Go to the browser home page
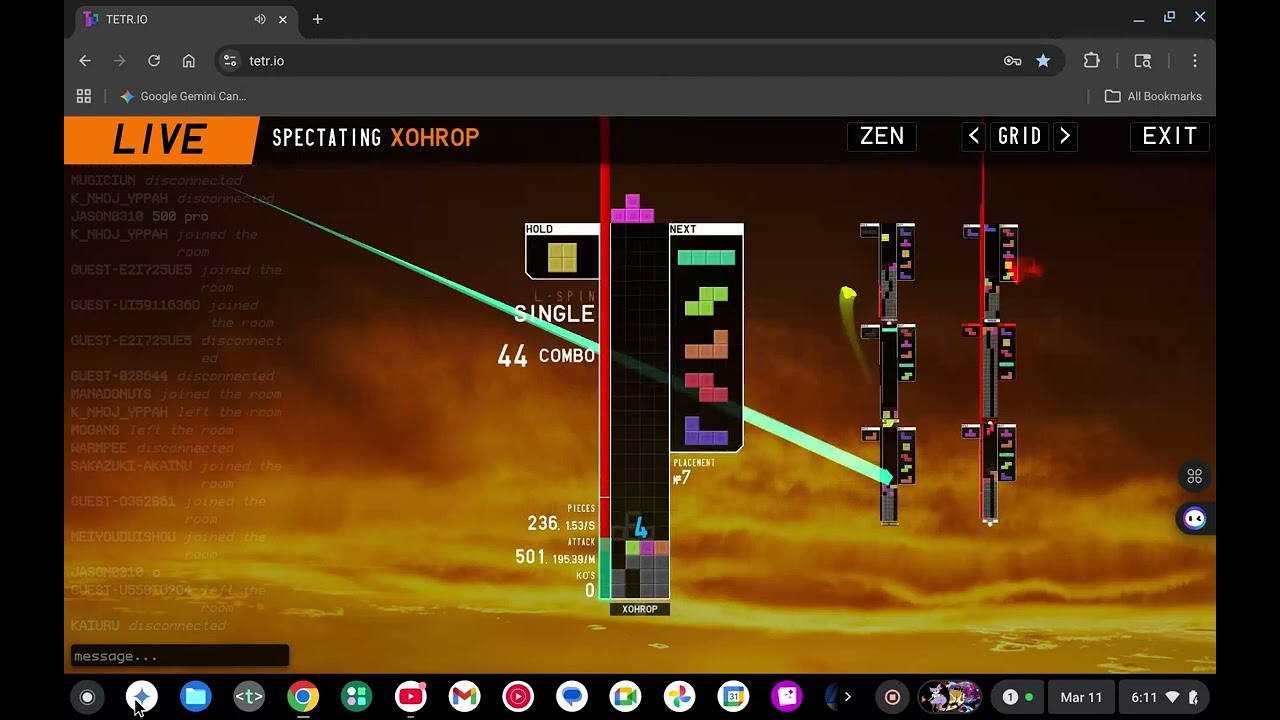This screenshot has height=720, width=1280. tap(188, 61)
